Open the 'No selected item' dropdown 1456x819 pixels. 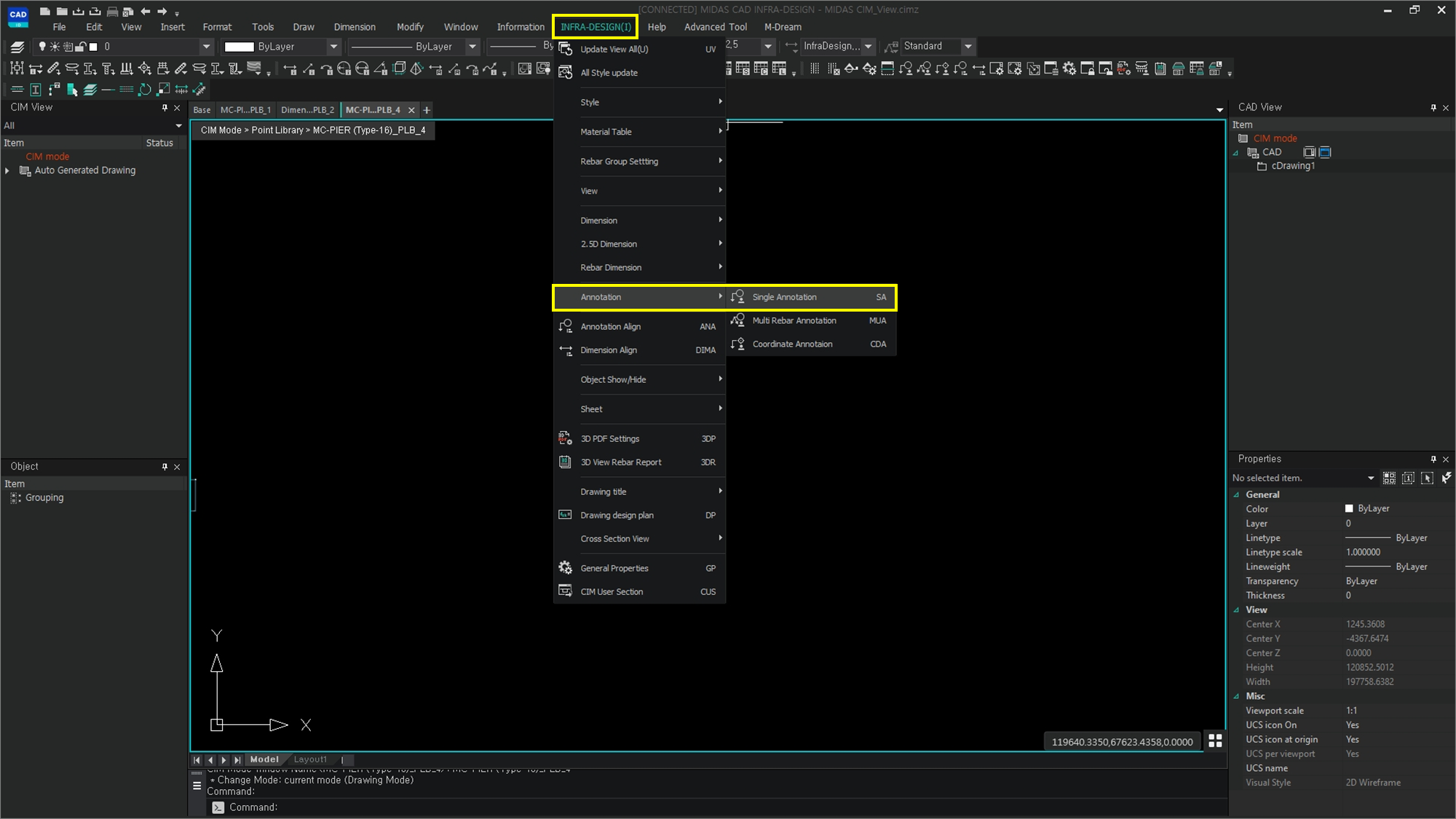pyautogui.click(x=1371, y=478)
